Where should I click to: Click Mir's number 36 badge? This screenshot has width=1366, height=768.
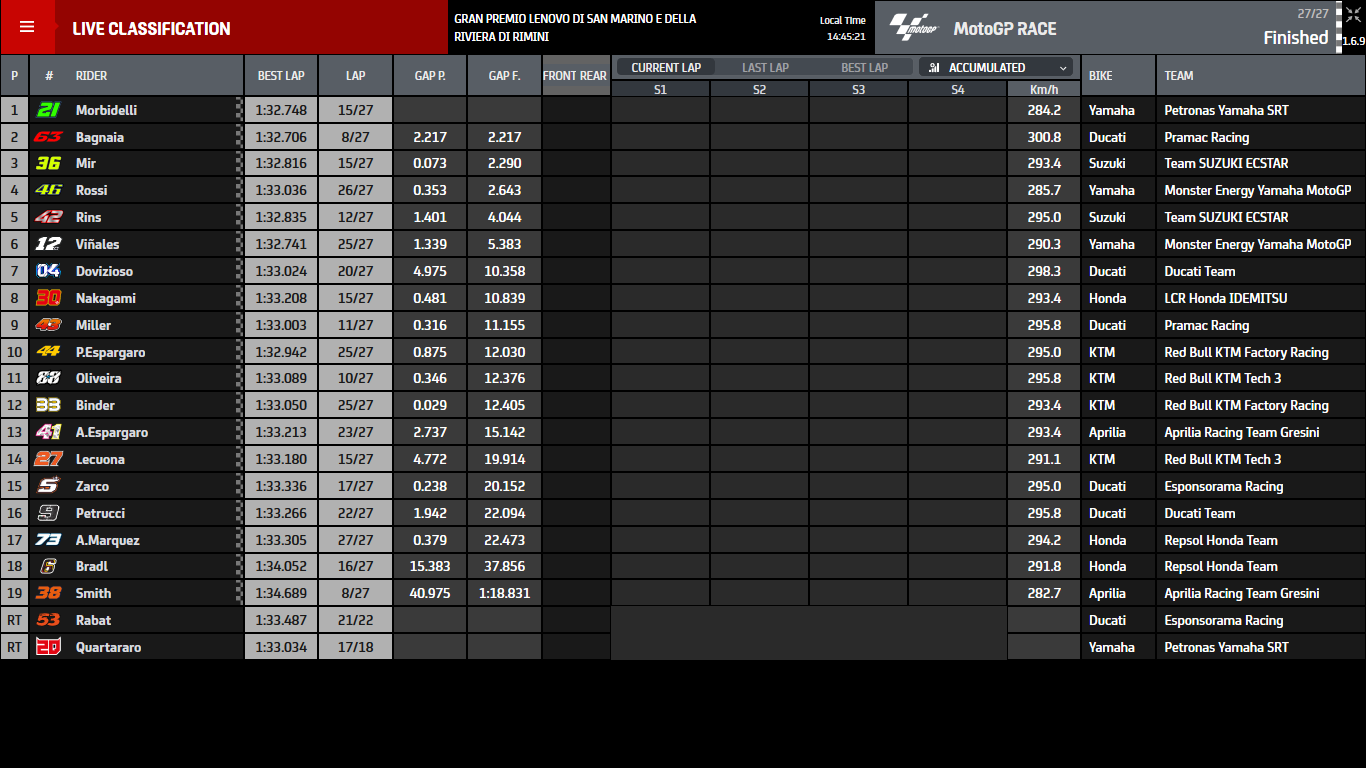(x=48, y=163)
